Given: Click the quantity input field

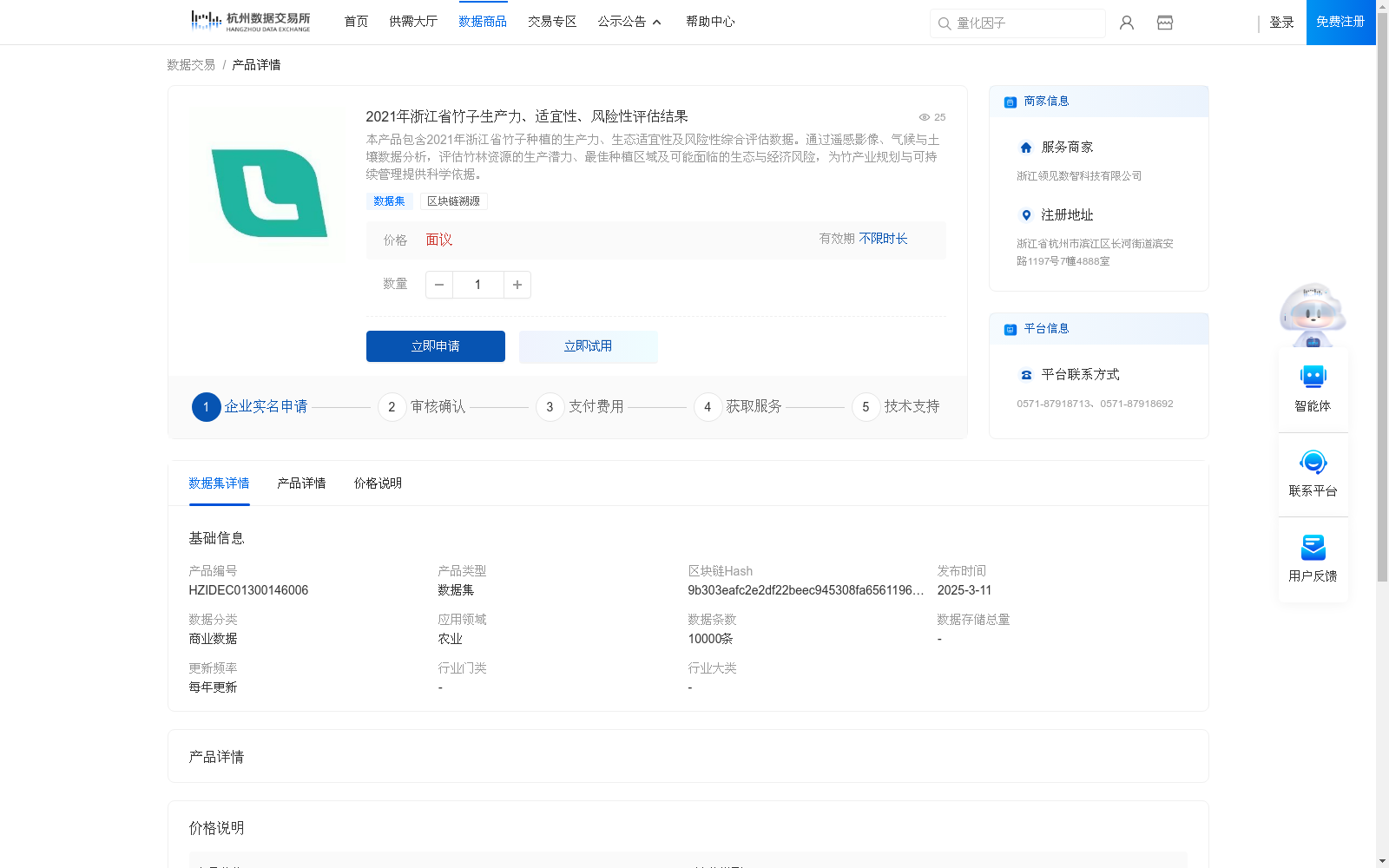Looking at the screenshot, I should pos(477,285).
